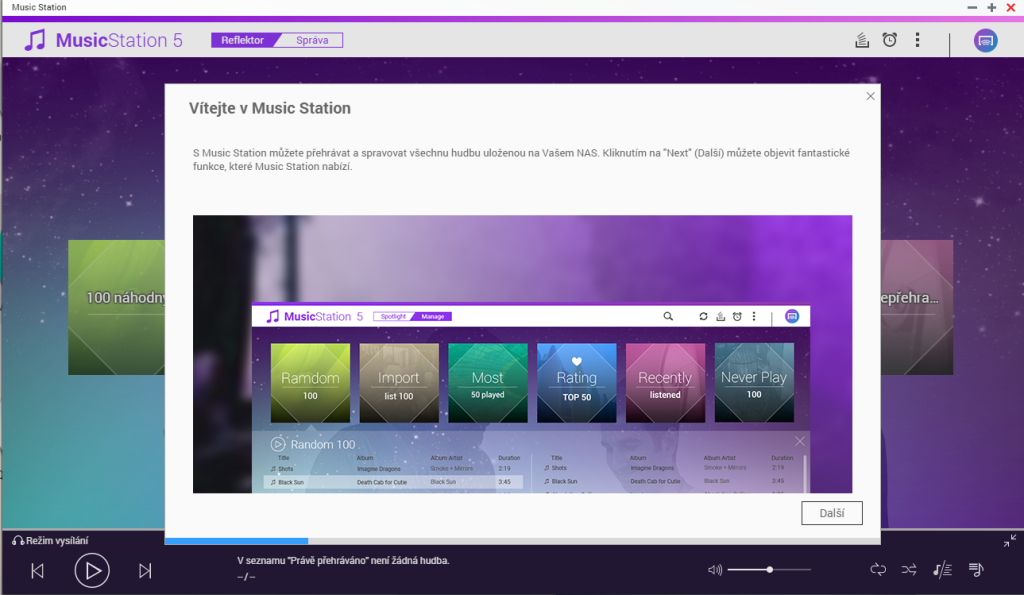1024x595 pixels.
Task: Adjust the volume slider
Action: pos(769,570)
